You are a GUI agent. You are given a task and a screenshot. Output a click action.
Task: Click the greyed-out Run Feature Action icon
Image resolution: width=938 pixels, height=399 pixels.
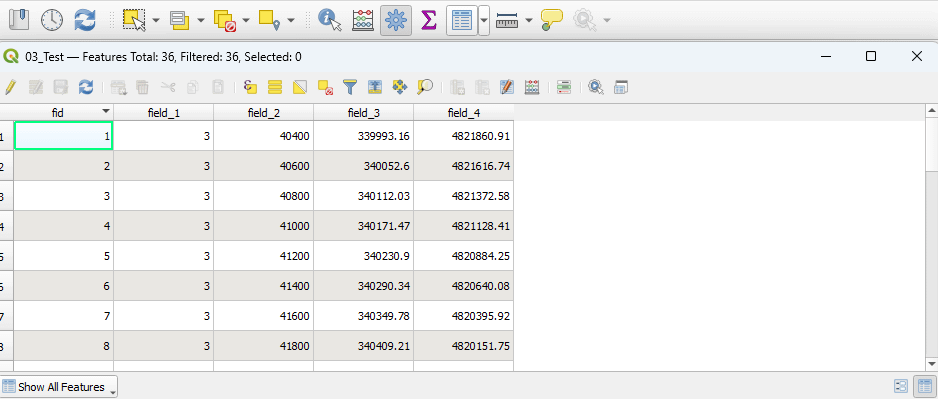pos(584,20)
